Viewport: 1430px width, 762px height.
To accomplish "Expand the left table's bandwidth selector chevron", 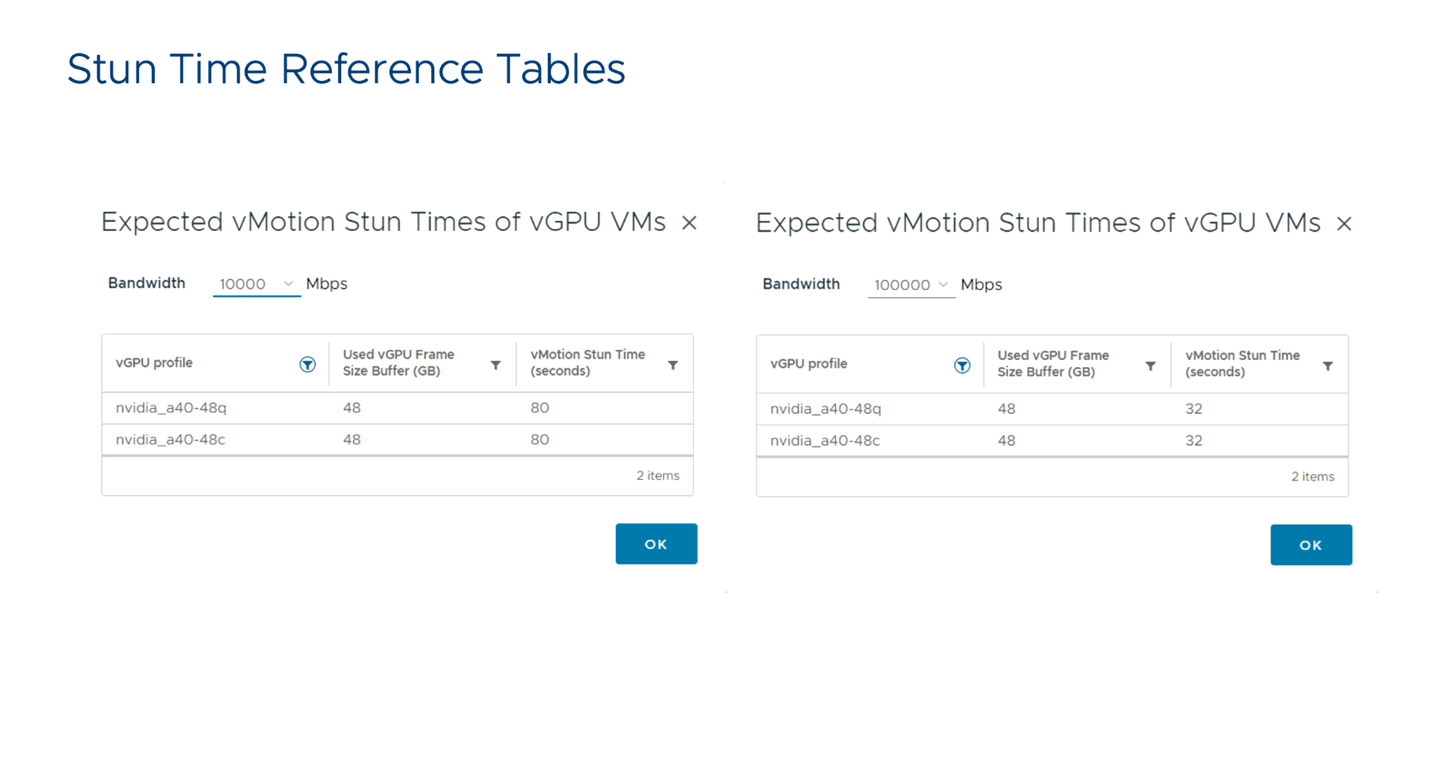I will click(x=288, y=283).
